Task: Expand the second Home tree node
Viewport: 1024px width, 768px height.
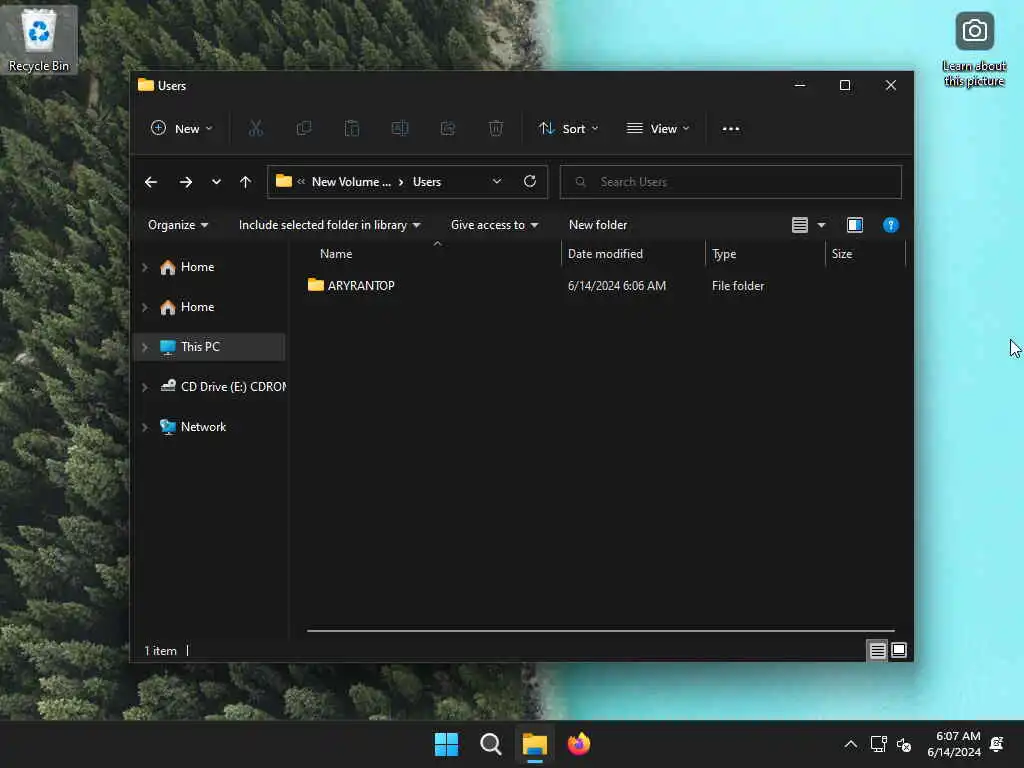Action: pos(145,307)
